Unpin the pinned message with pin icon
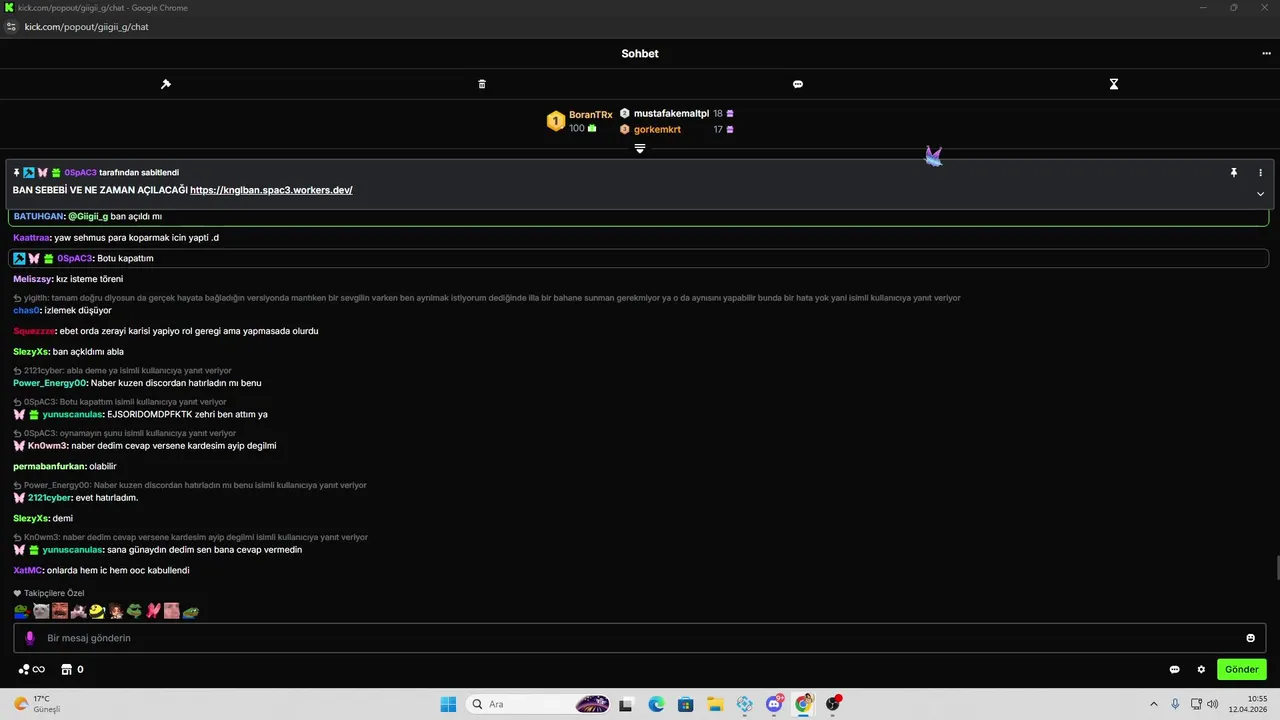 coord(1234,172)
